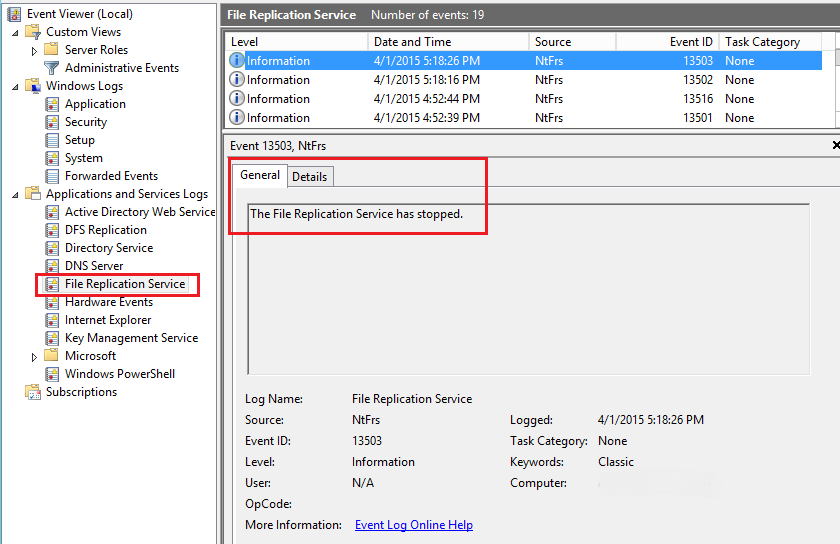Collapse the Windows Logs node
Image resolution: width=840 pixels, height=544 pixels.
click(x=16, y=87)
